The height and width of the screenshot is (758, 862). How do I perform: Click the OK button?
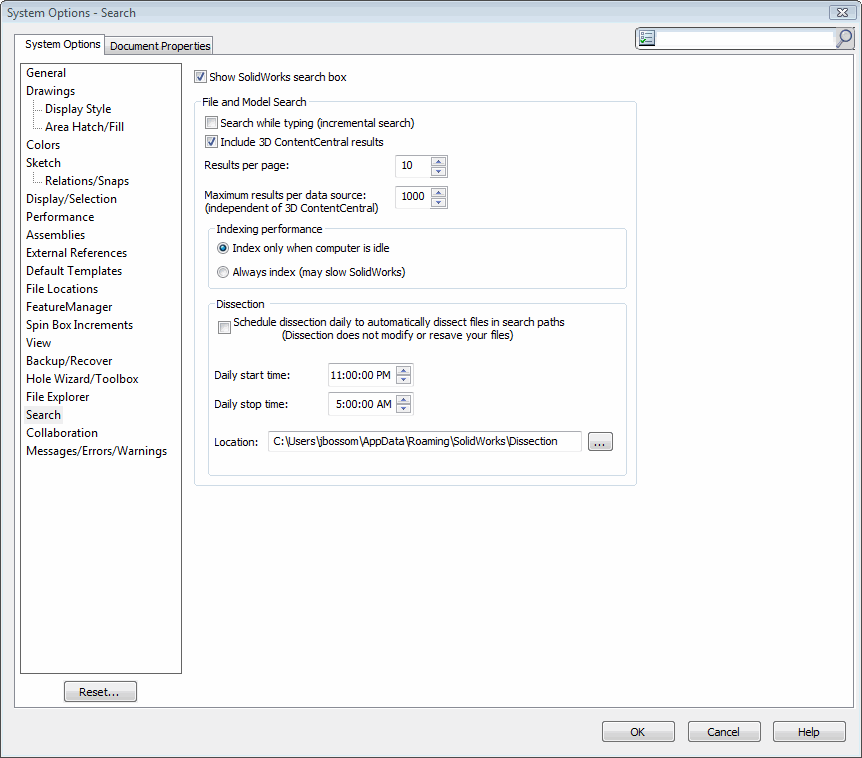(x=638, y=732)
